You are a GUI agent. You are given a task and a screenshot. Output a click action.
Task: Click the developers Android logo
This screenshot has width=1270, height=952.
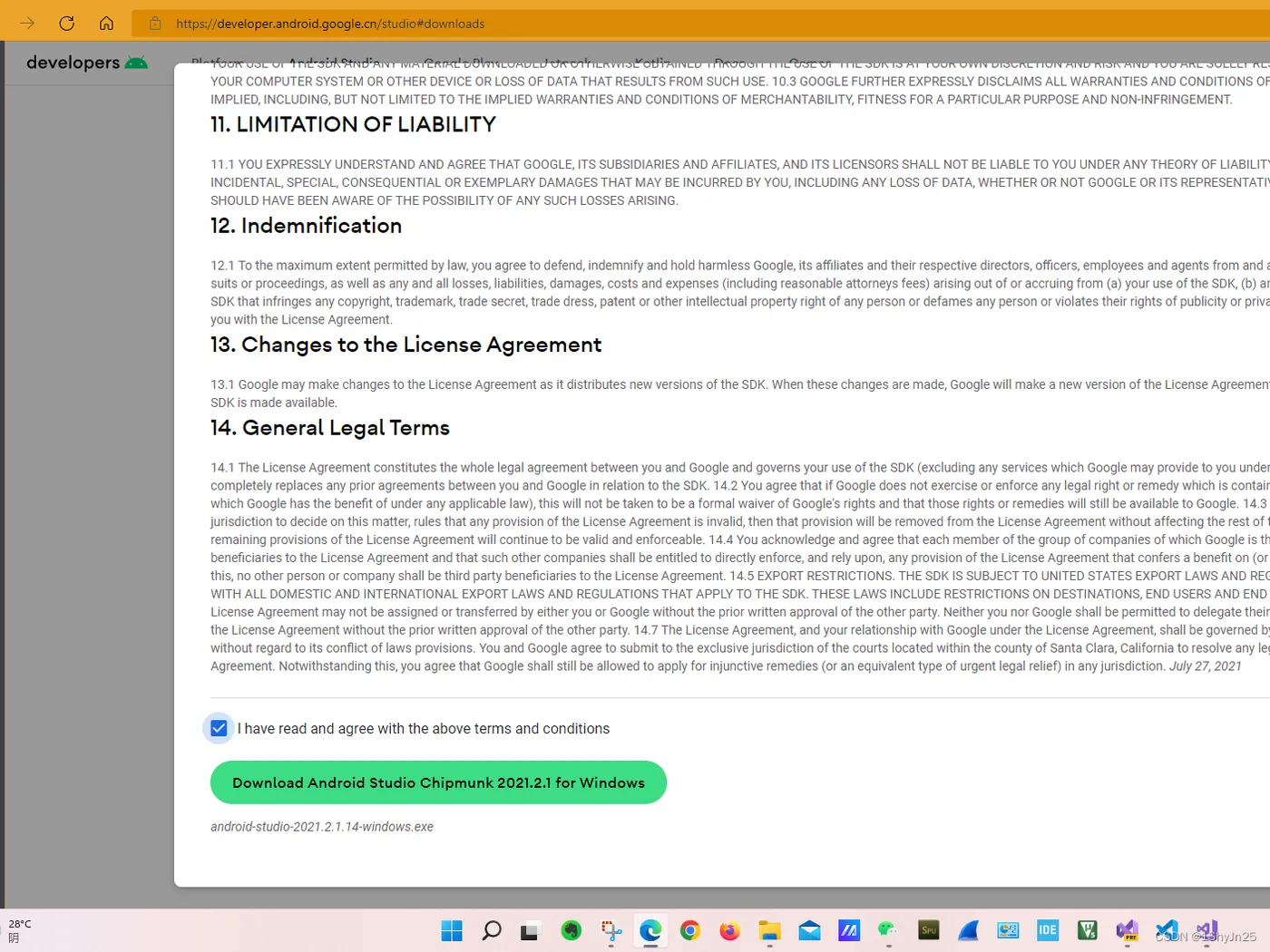coord(87,63)
